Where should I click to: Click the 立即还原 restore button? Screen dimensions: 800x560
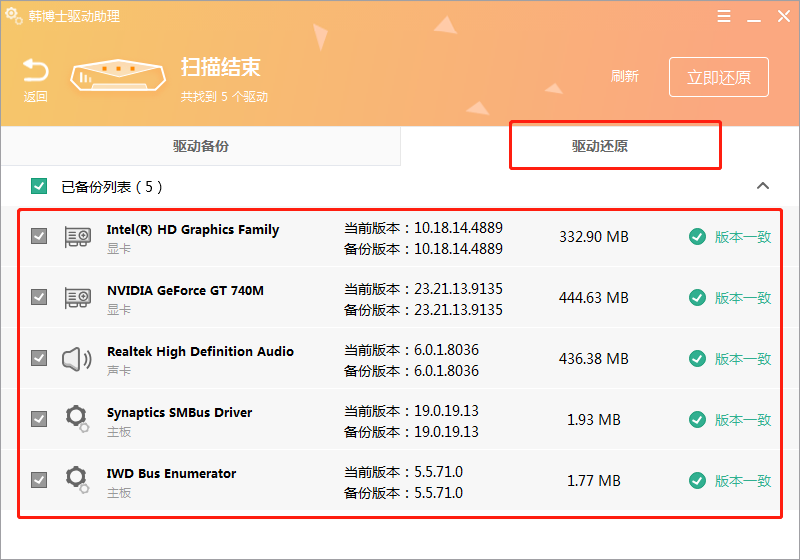tap(718, 77)
